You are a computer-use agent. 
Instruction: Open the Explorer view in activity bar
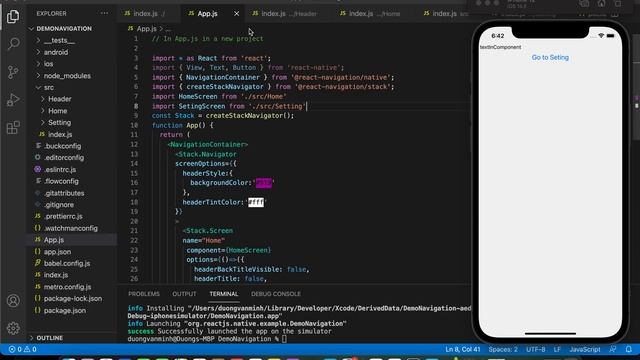(x=13, y=16)
